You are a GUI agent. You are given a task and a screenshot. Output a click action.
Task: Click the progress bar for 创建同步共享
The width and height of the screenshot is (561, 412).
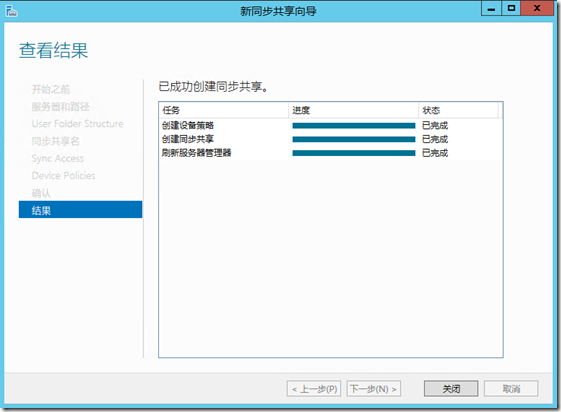pyautogui.click(x=354, y=139)
